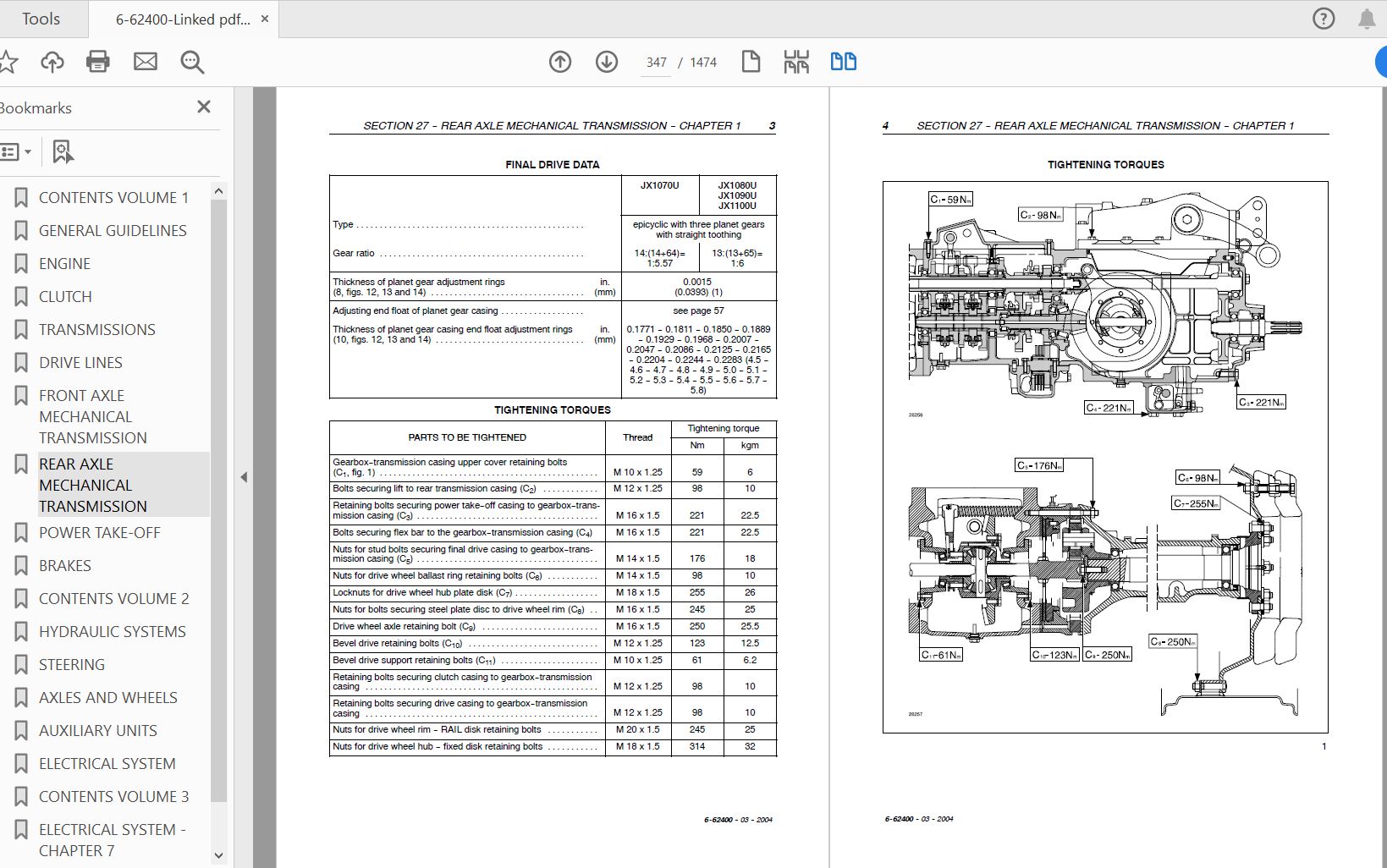This screenshot has height=868, width=1387.
Task: Open the notifications bell
Action: click(1367, 19)
